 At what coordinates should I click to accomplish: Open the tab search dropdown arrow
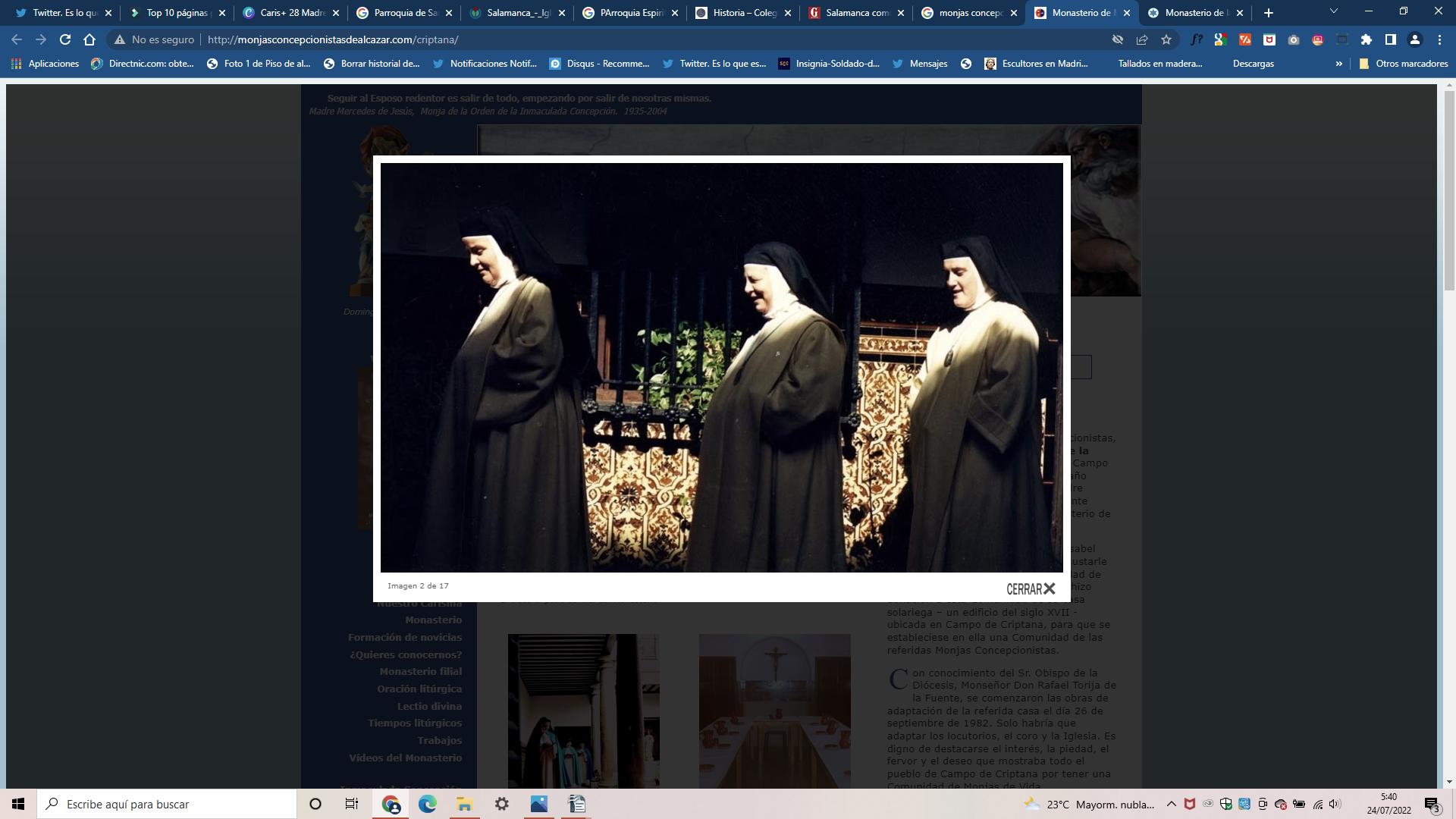click(1333, 11)
